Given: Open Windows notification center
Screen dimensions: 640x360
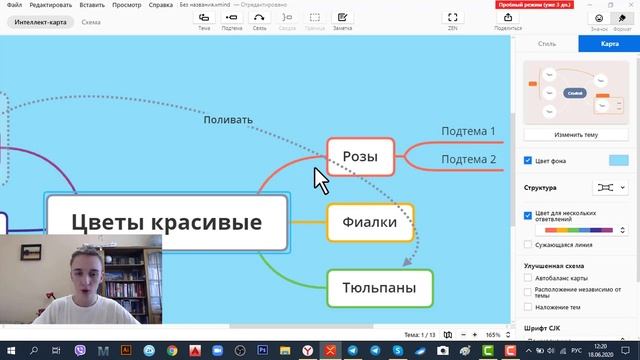Looking at the screenshot, I should (x=625, y=351).
